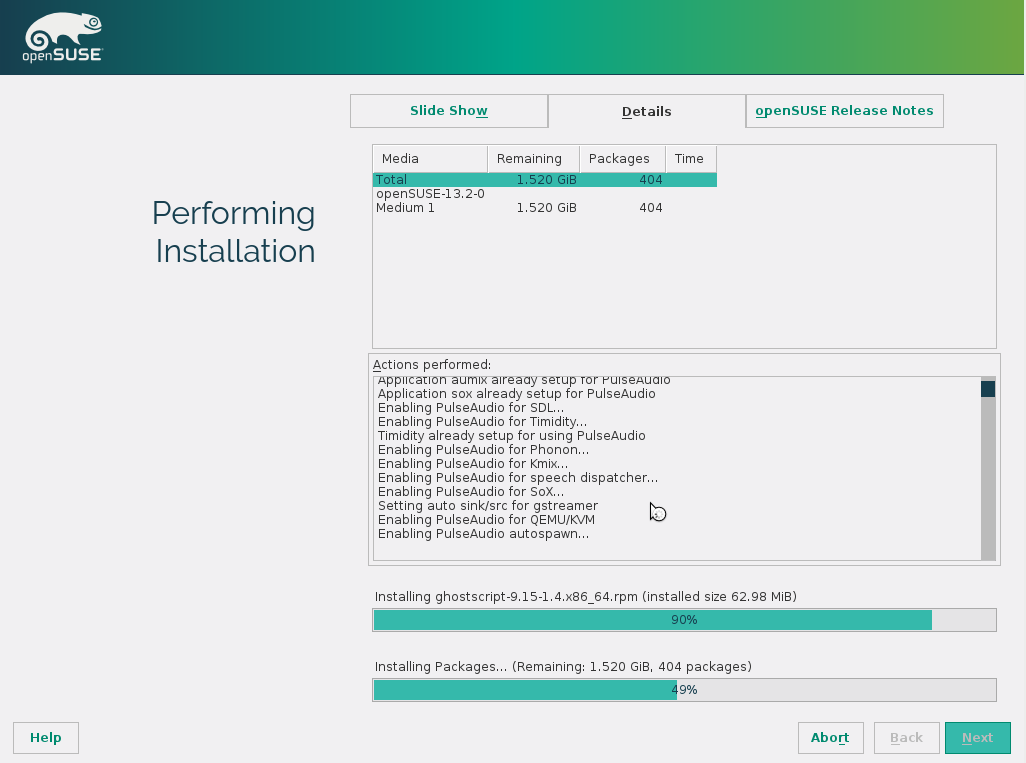The image size is (1026, 763).
Task: Click the "Installing ghostscript-9.15-1.4.x86_64.rpm" label
Action: pos(586,597)
